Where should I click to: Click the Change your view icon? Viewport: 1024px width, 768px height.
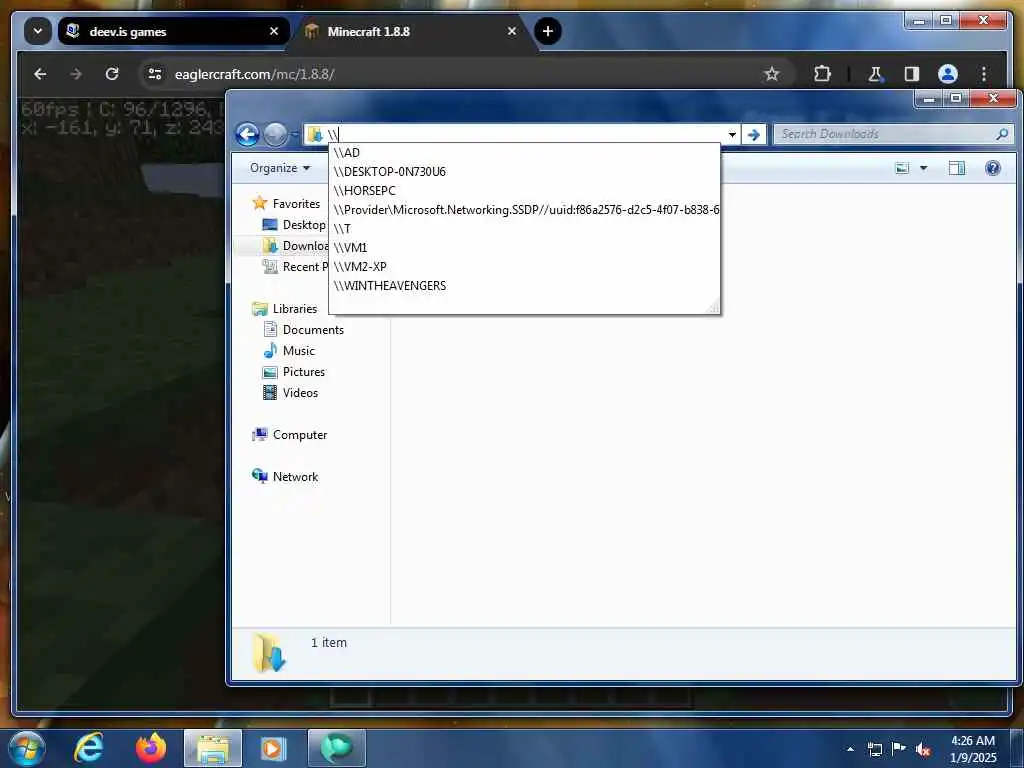tap(902, 168)
